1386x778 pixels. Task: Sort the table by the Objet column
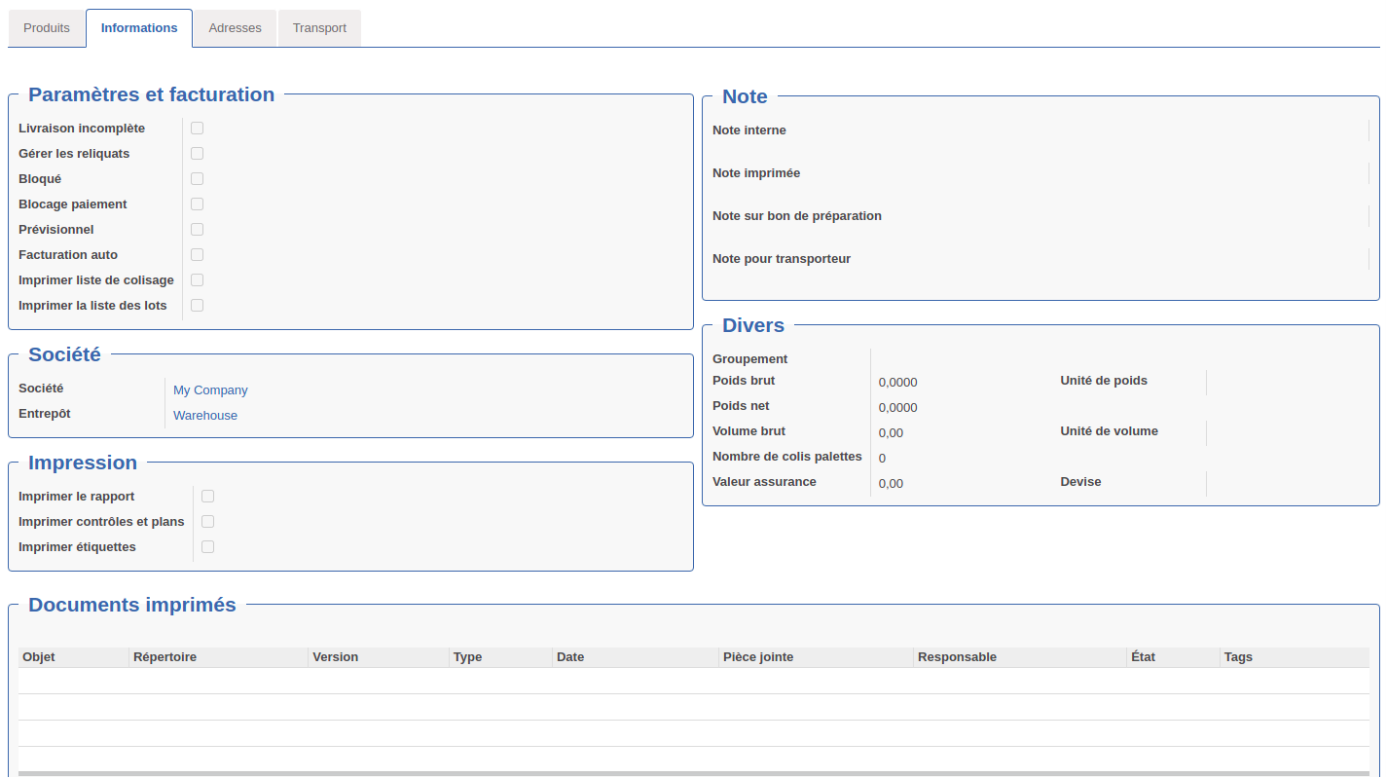click(x=74, y=657)
